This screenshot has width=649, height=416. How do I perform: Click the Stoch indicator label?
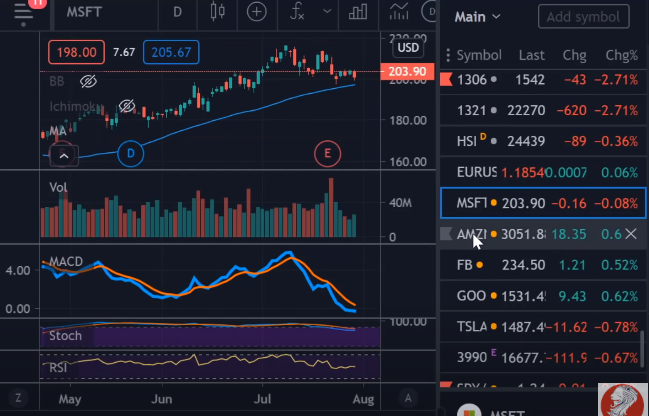click(x=65, y=335)
